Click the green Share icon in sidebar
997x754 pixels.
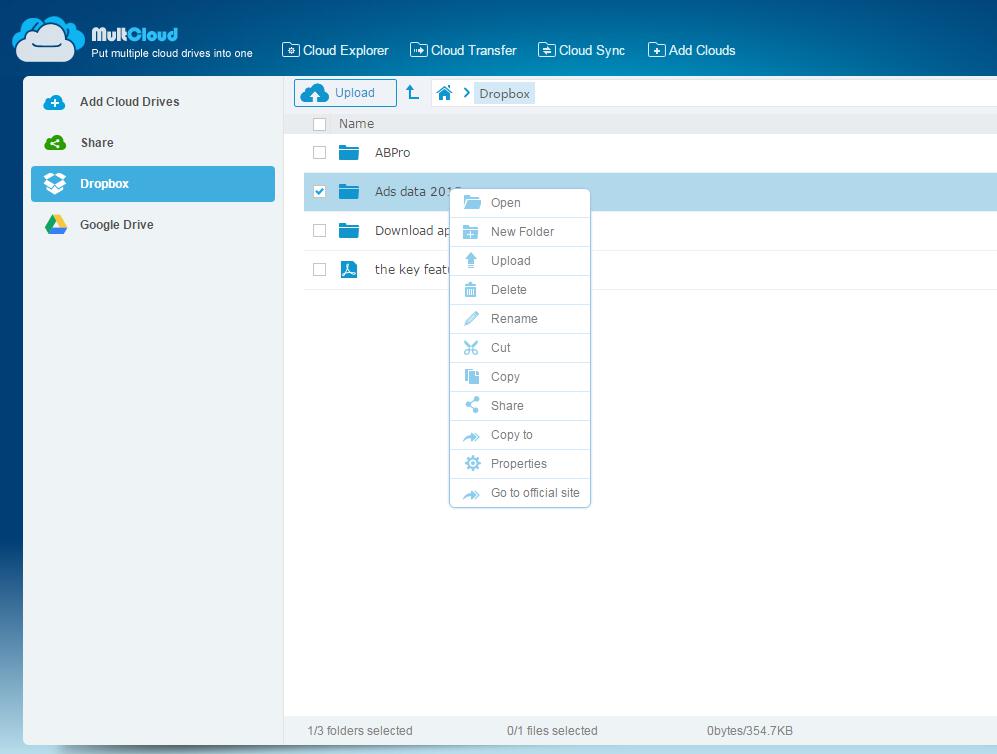coord(55,143)
